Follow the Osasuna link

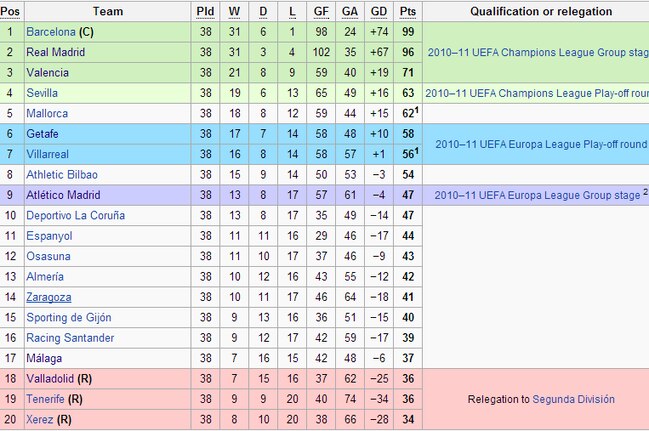48,256
